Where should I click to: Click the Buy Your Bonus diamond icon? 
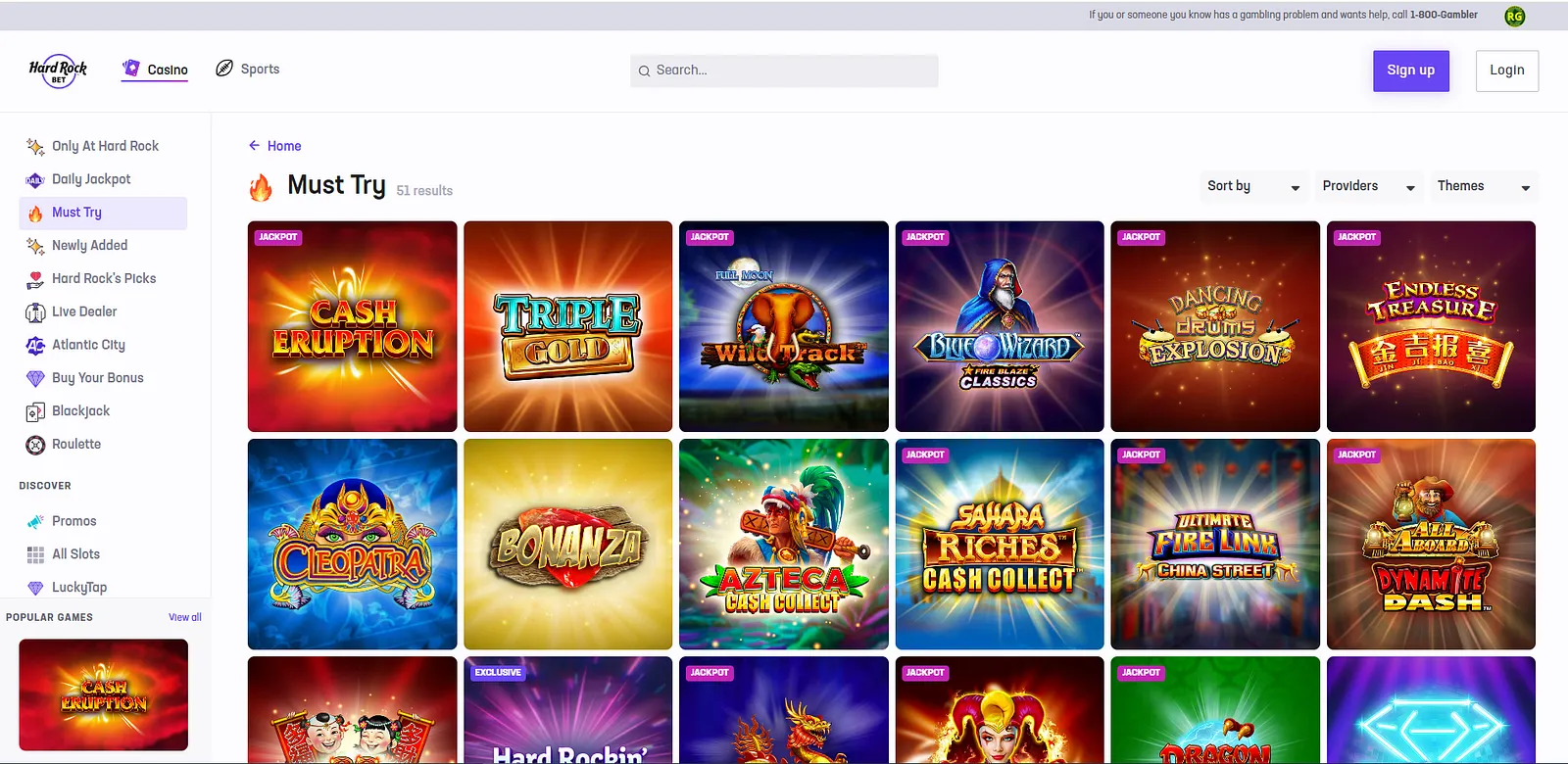35,378
